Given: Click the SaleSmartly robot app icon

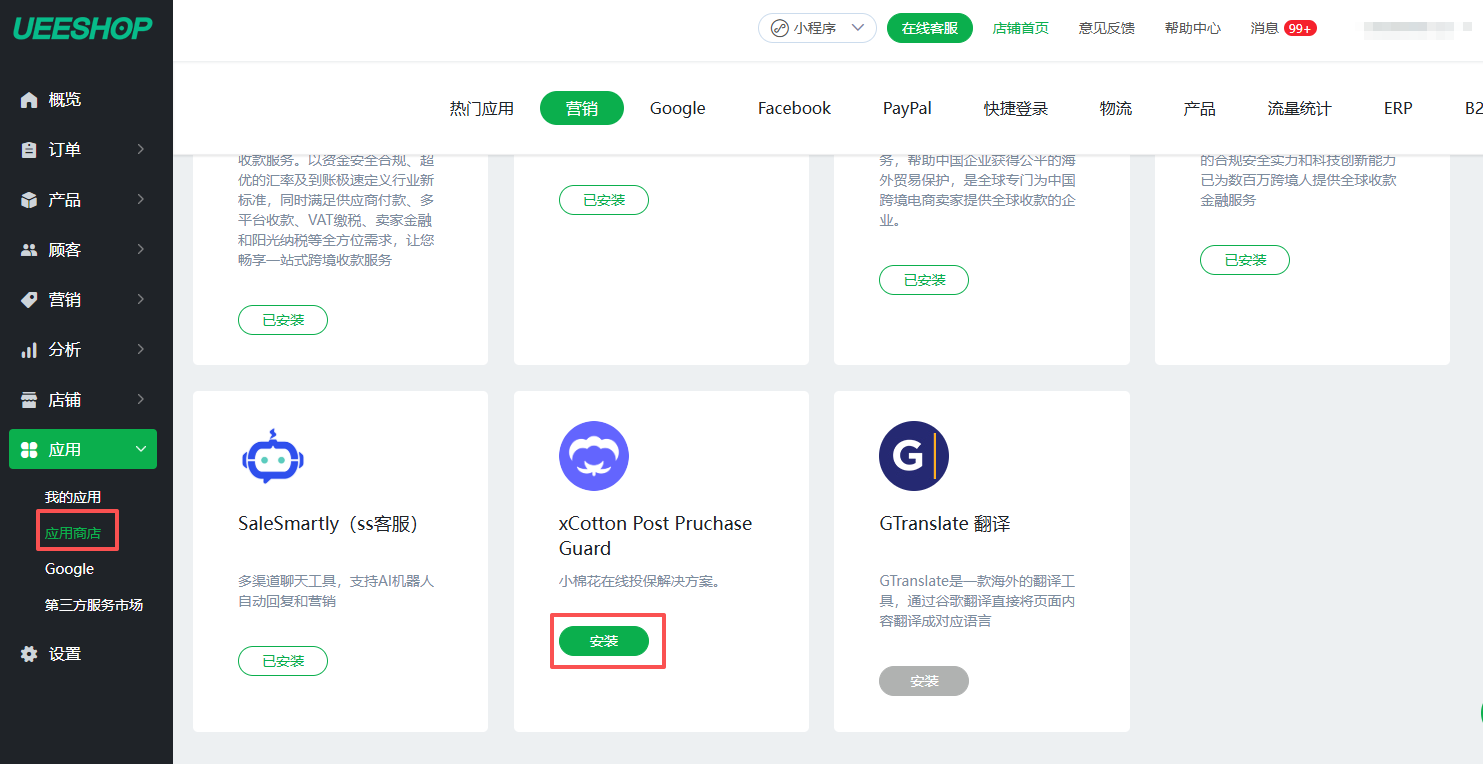Looking at the screenshot, I should (x=272, y=457).
